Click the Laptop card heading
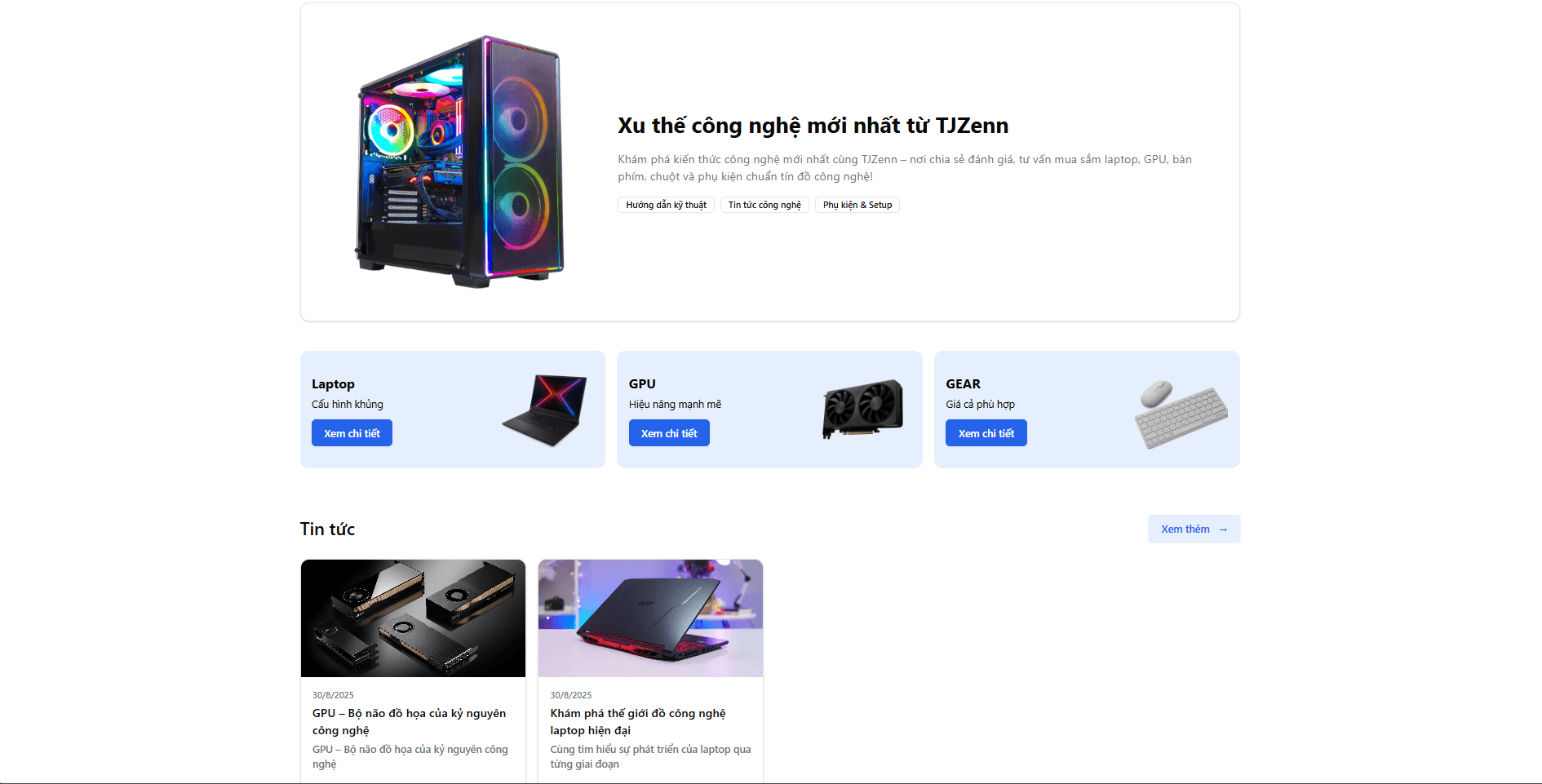Viewport: 1542px width, 784px height. coord(333,383)
